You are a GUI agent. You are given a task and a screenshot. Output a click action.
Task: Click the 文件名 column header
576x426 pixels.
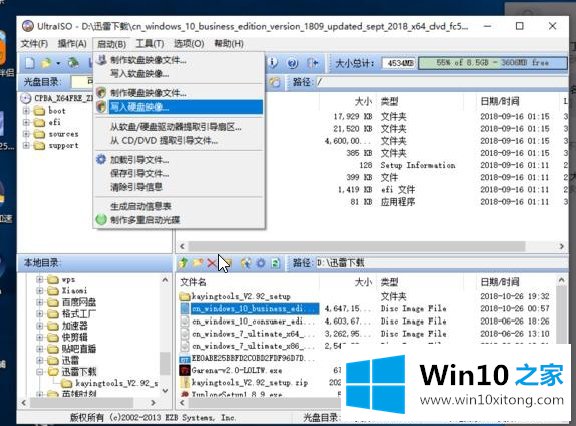coord(193,282)
